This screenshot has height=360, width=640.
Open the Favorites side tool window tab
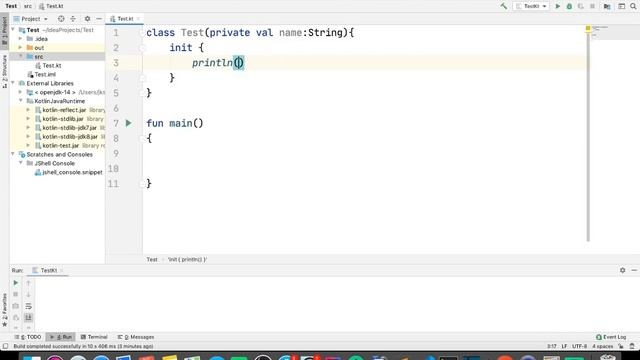(x=4, y=310)
